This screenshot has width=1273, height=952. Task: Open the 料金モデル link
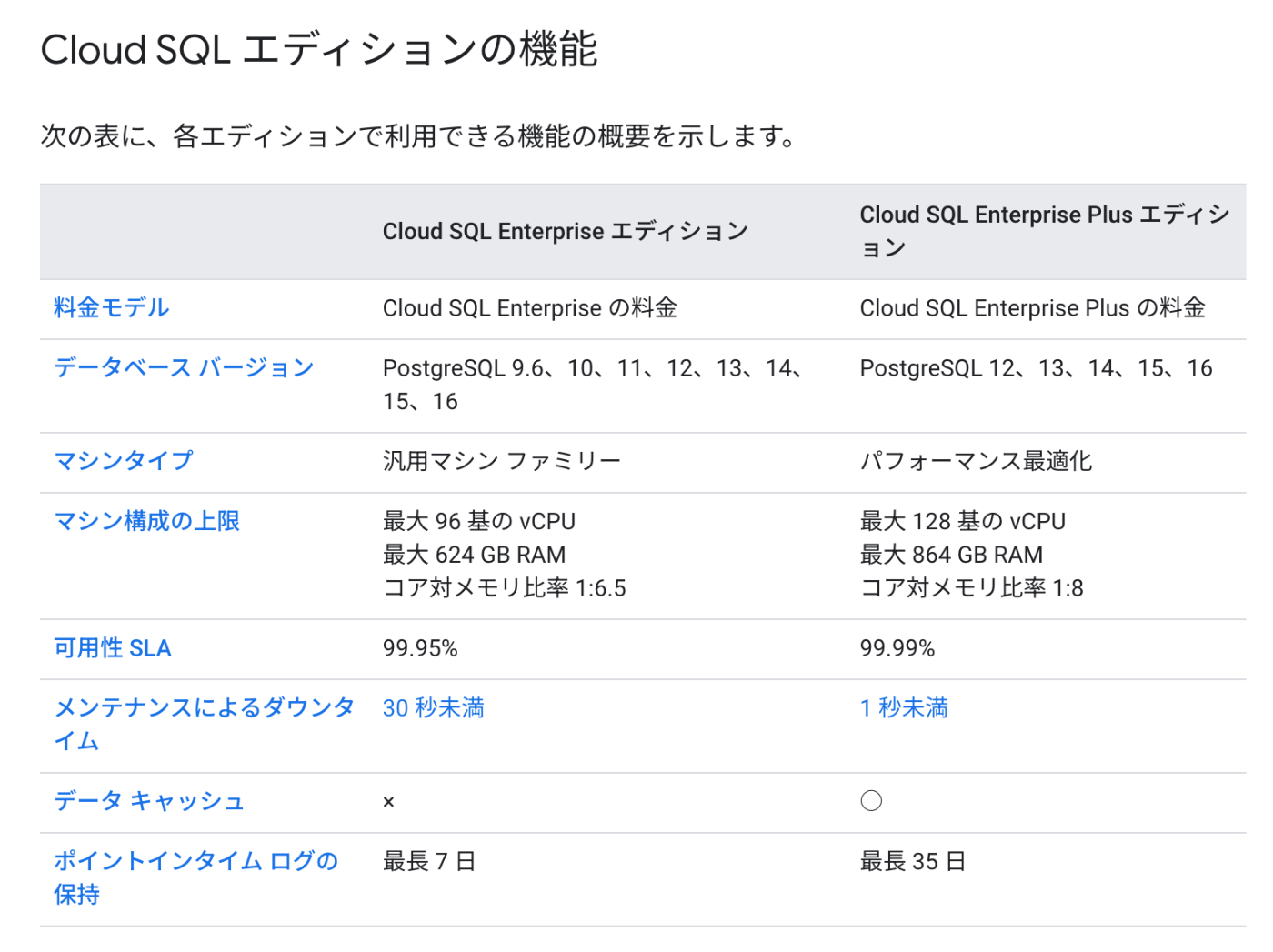112,307
